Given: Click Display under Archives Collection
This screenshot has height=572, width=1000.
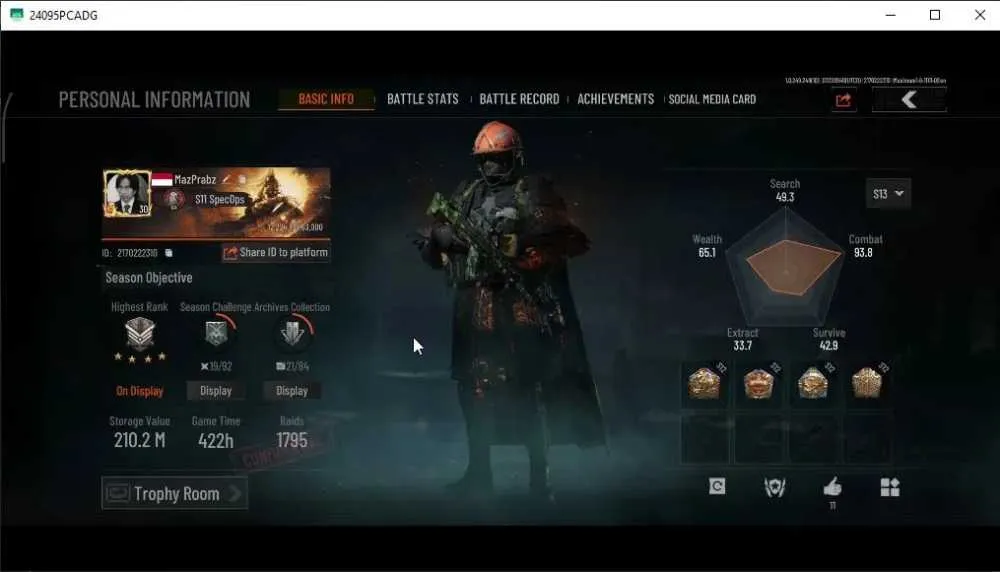Looking at the screenshot, I should 292,391.
